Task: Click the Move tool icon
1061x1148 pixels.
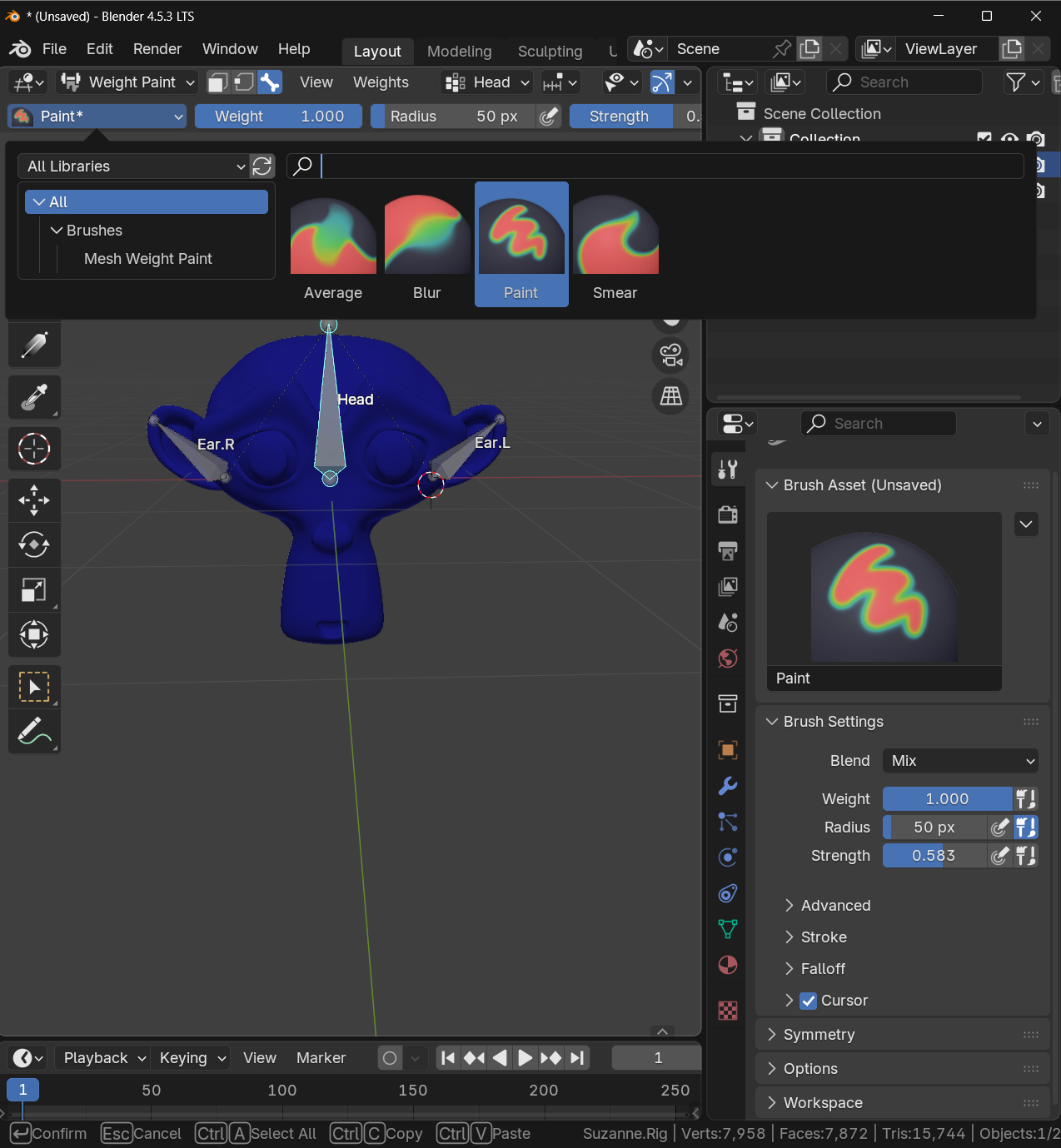Action: click(x=34, y=500)
